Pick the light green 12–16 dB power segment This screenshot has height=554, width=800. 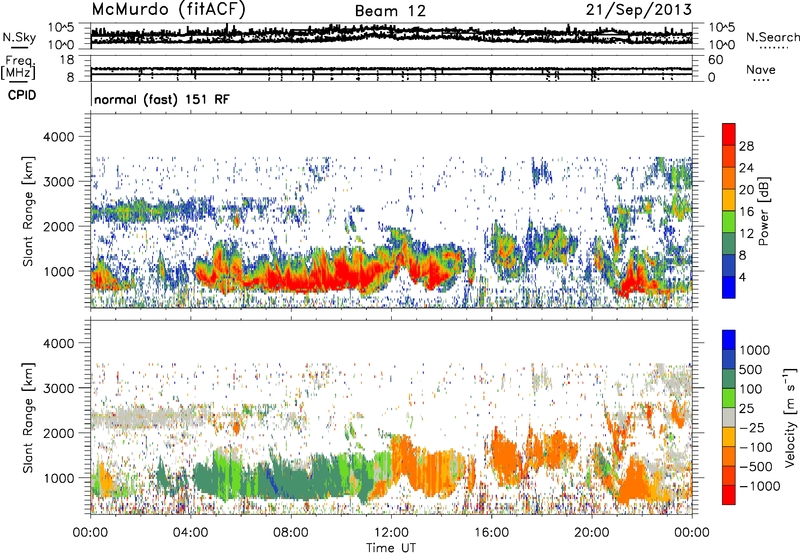click(729, 221)
